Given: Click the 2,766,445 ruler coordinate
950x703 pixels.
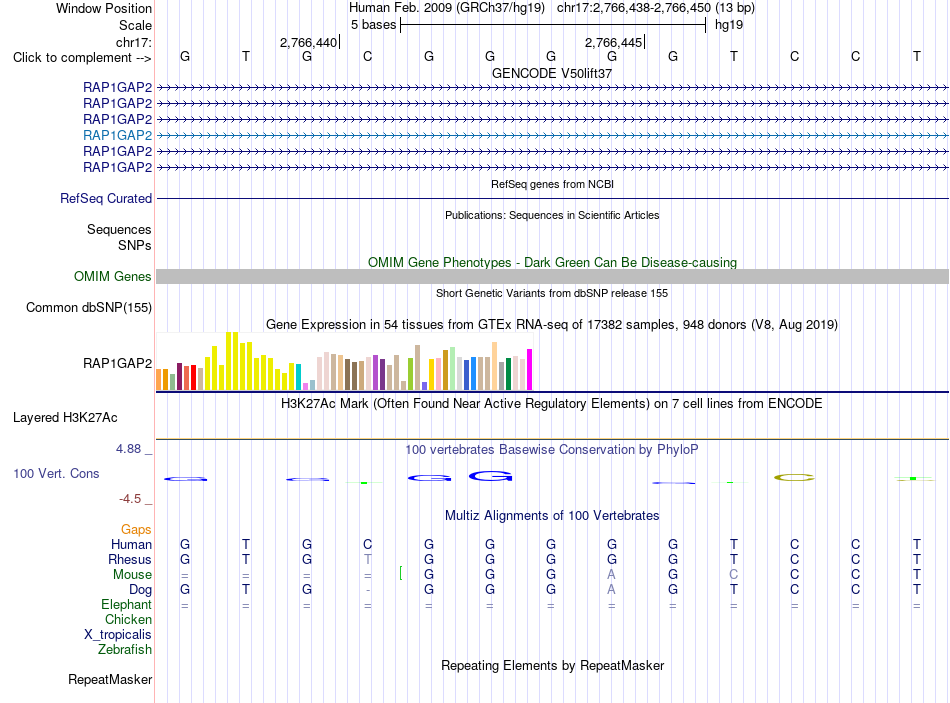Looking at the screenshot, I should pos(613,42).
